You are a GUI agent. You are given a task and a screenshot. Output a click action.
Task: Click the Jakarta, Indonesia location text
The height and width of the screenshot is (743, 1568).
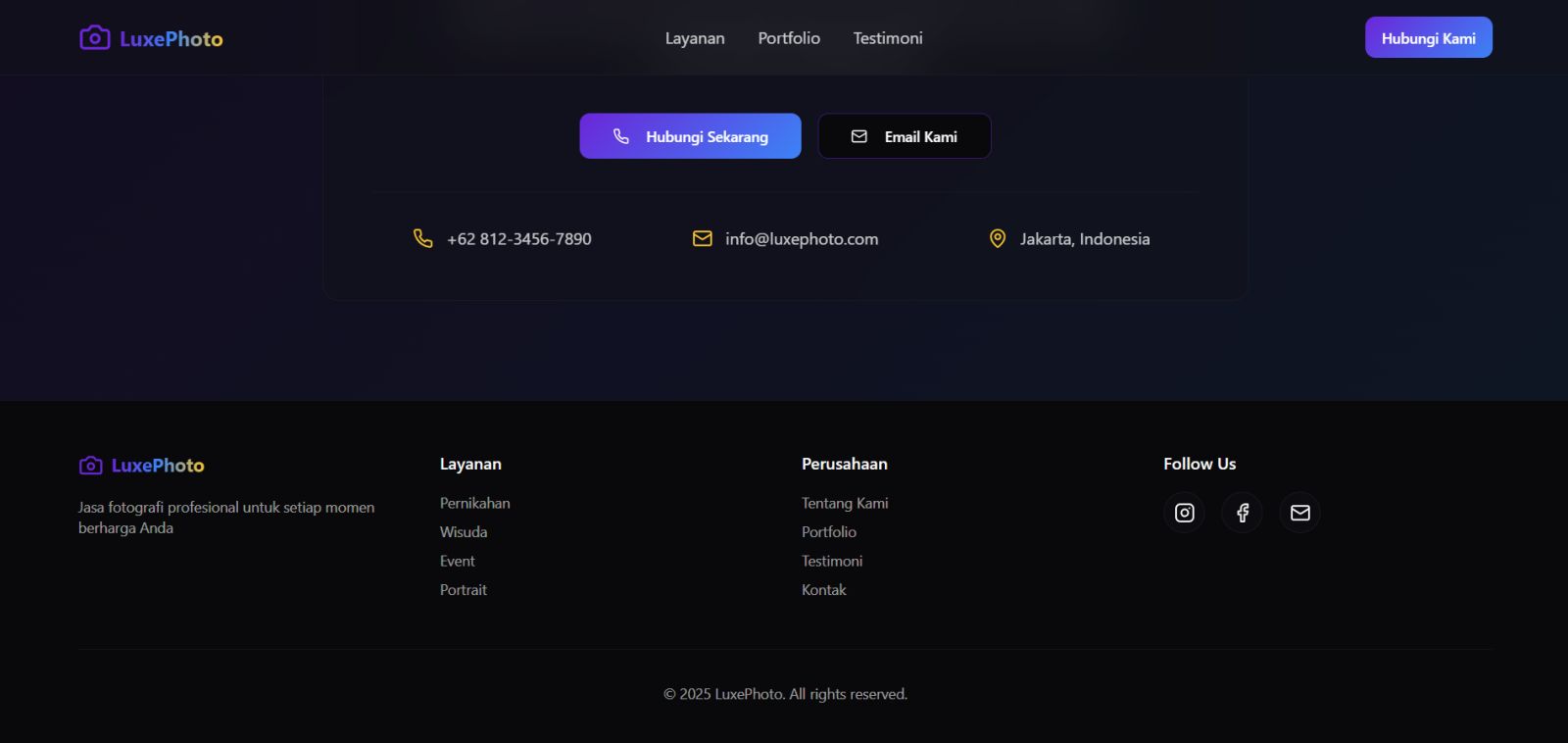[1085, 239]
